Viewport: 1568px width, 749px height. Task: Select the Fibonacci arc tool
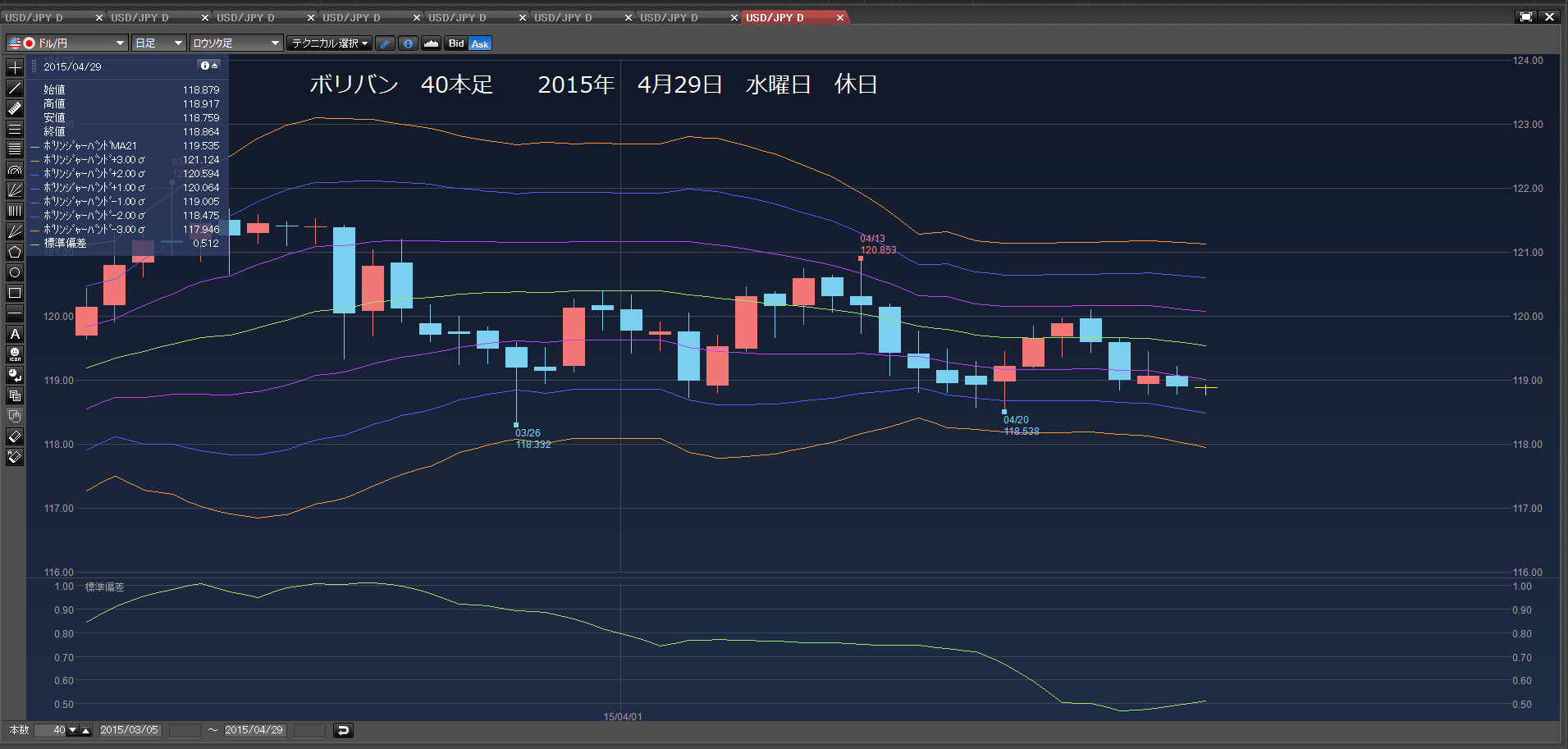[15, 170]
